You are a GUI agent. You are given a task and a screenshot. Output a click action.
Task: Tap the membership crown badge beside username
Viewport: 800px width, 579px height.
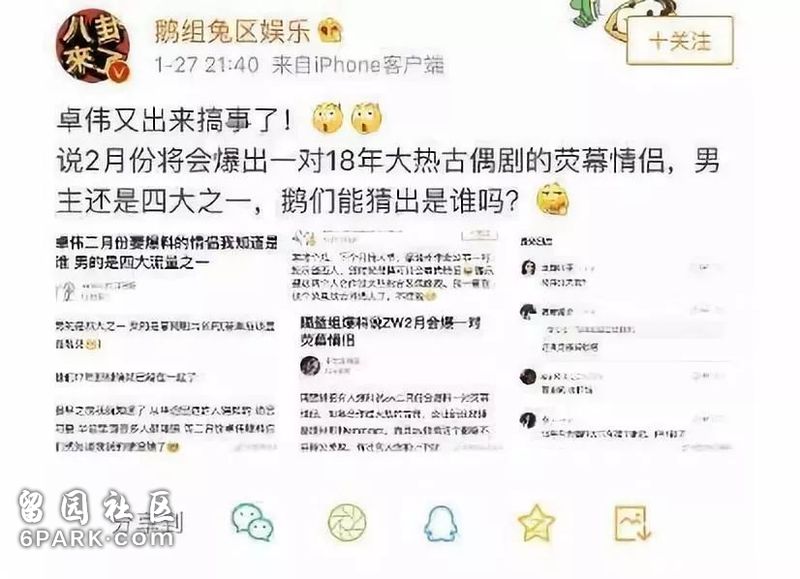pyautogui.click(x=330, y=32)
